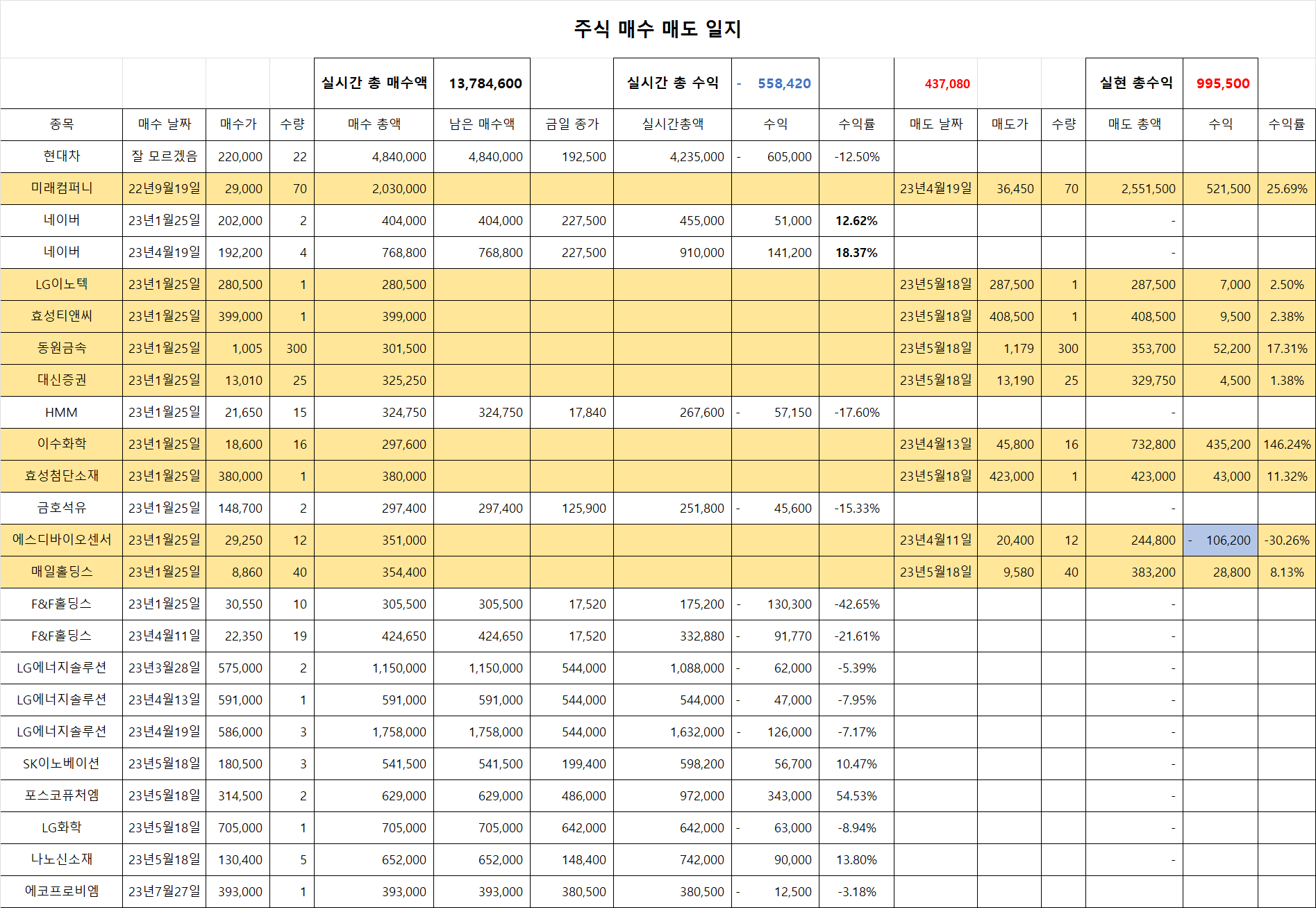This screenshot has width=1316, height=908.
Task: Select the 13,784,600 total purchase cell
Action: [482, 83]
